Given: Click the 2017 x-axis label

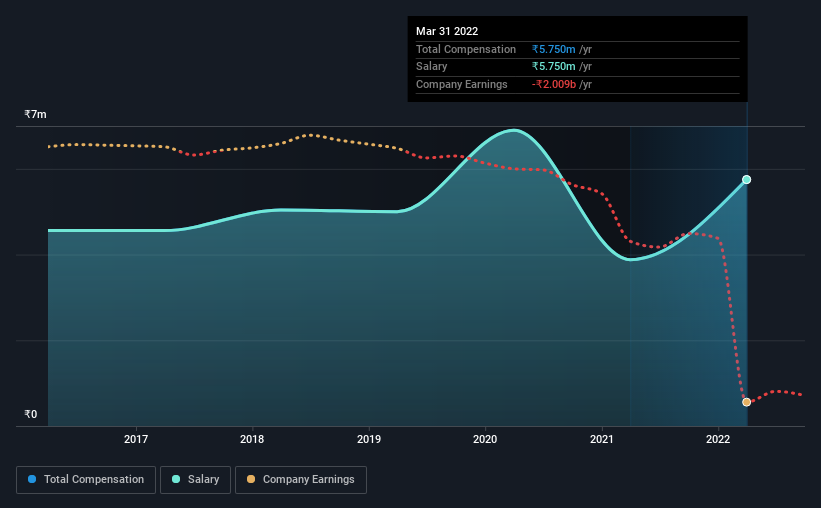Looking at the screenshot, I should pyautogui.click(x=136, y=439).
